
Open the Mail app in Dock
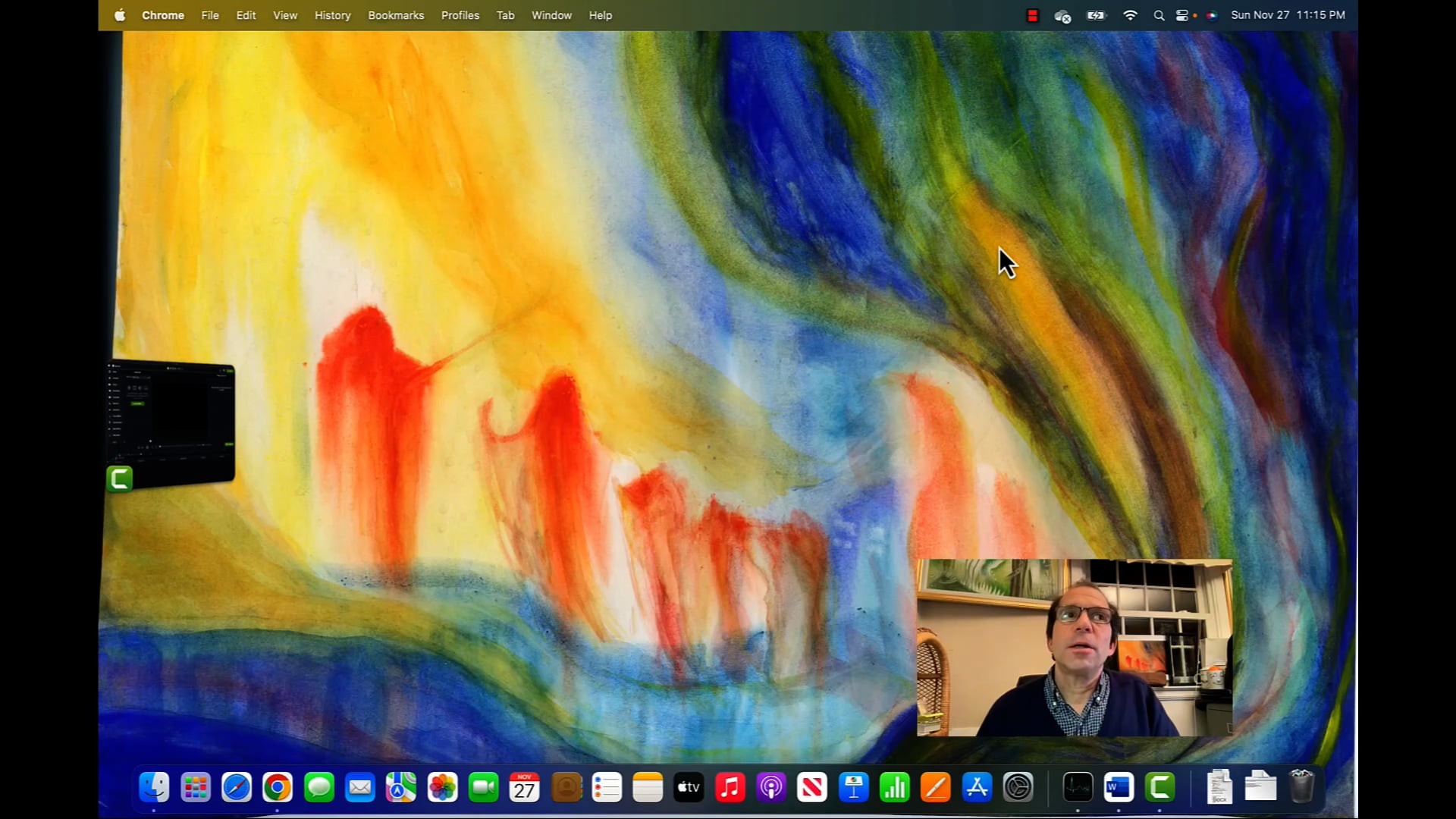tap(360, 787)
